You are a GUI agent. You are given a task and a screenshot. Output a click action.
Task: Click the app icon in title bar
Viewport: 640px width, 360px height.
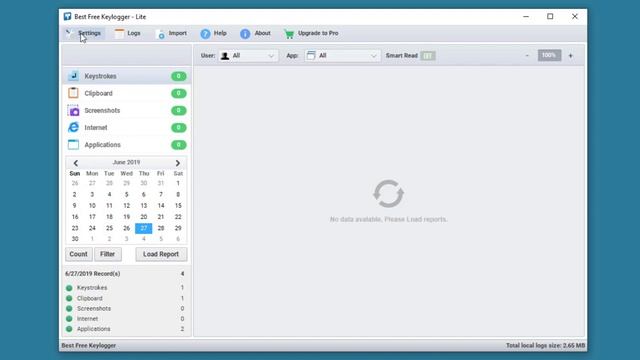click(x=67, y=16)
